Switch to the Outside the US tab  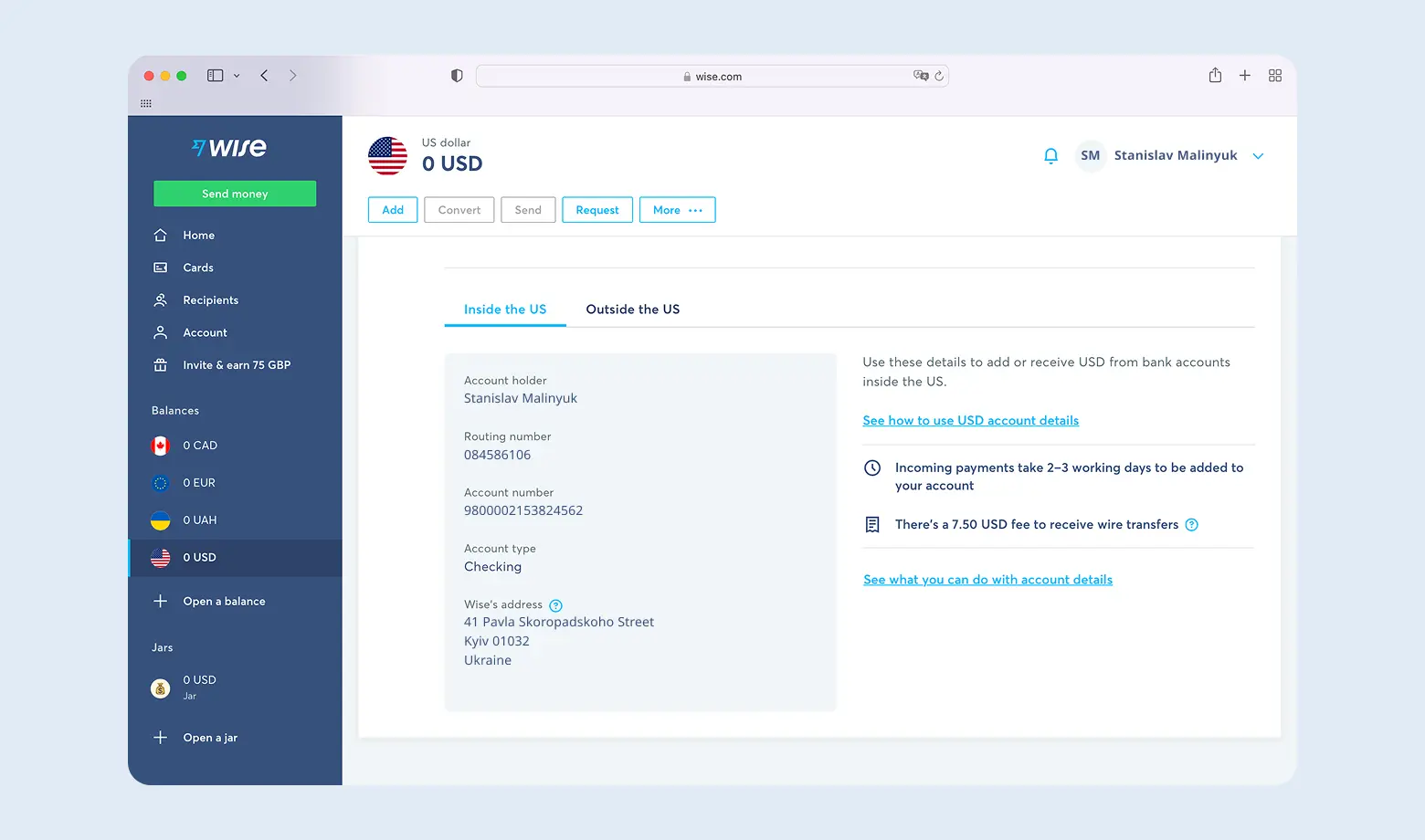click(x=632, y=309)
